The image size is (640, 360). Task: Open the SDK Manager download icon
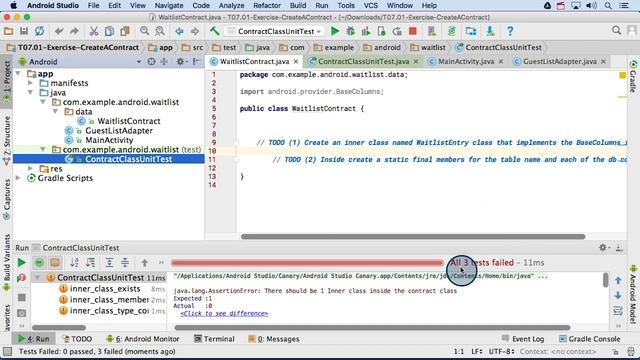pyautogui.click(x=490, y=31)
